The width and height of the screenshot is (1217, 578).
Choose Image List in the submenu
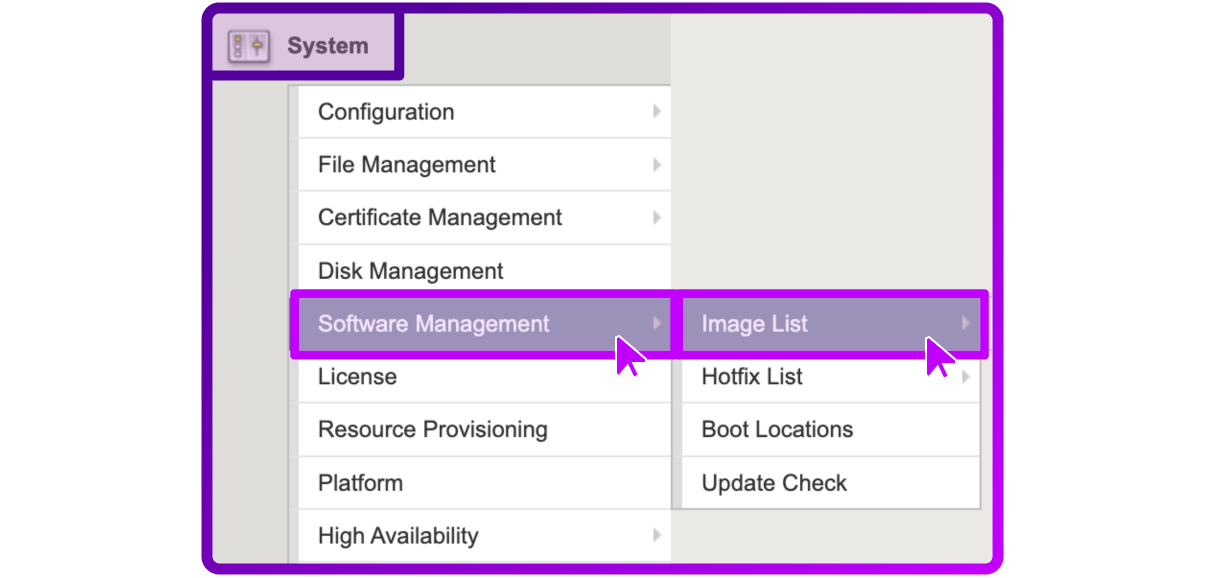831,324
